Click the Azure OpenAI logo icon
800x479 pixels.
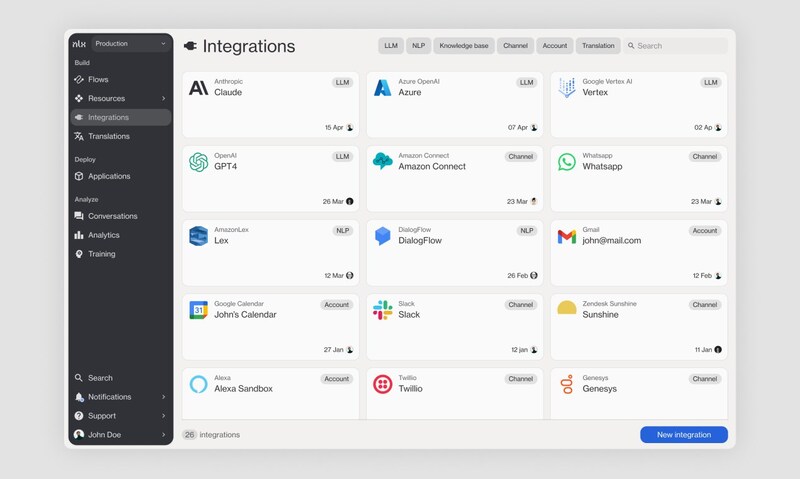pos(382,88)
